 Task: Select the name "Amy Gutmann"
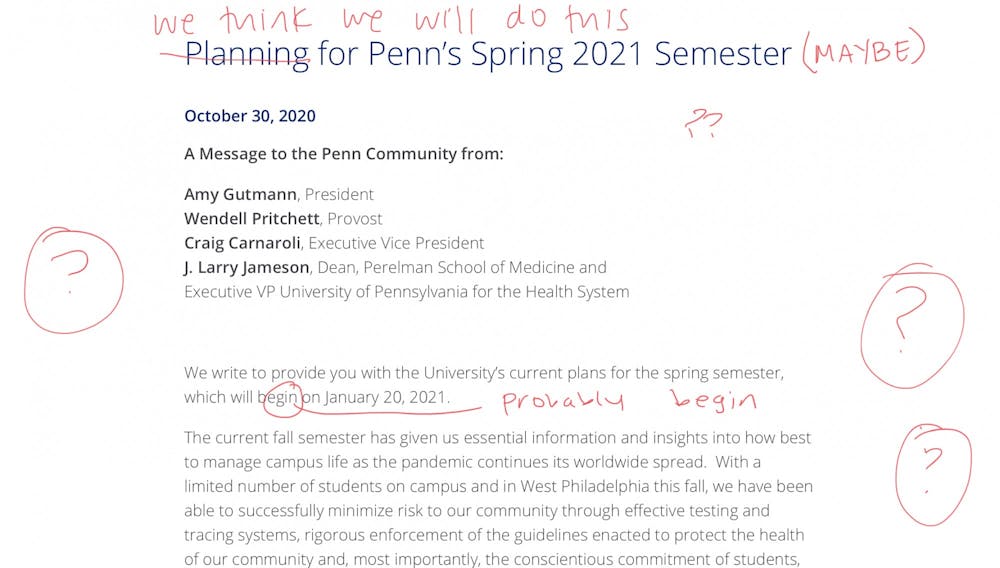tap(240, 194)
